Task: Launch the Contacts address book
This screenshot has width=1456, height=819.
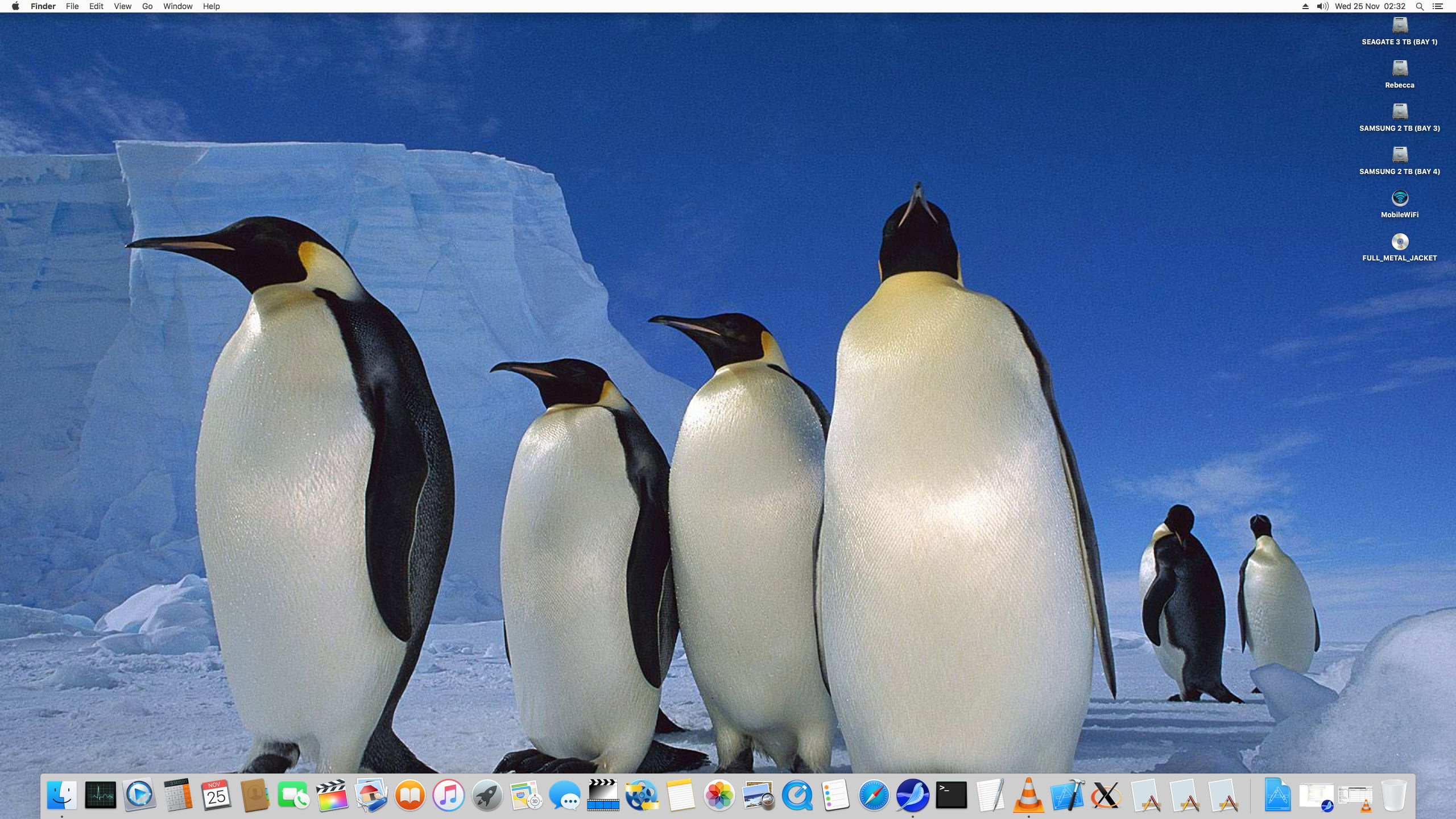Action: click(x=255, y=795)
